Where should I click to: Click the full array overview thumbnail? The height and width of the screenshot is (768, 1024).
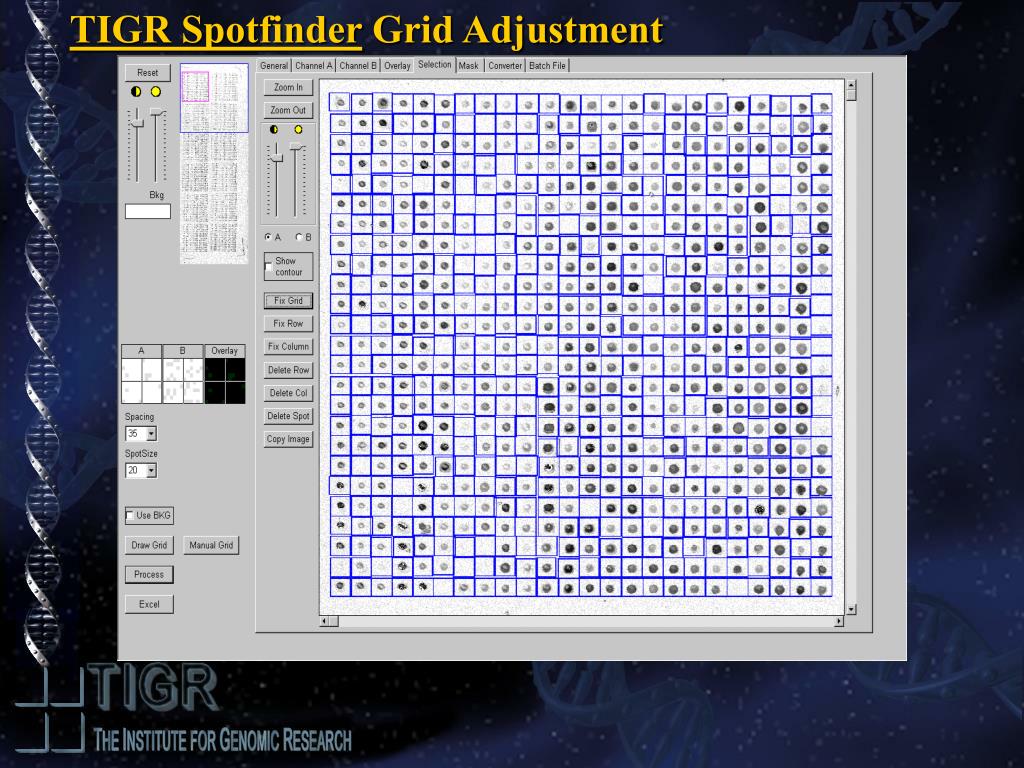click(214, 163)
